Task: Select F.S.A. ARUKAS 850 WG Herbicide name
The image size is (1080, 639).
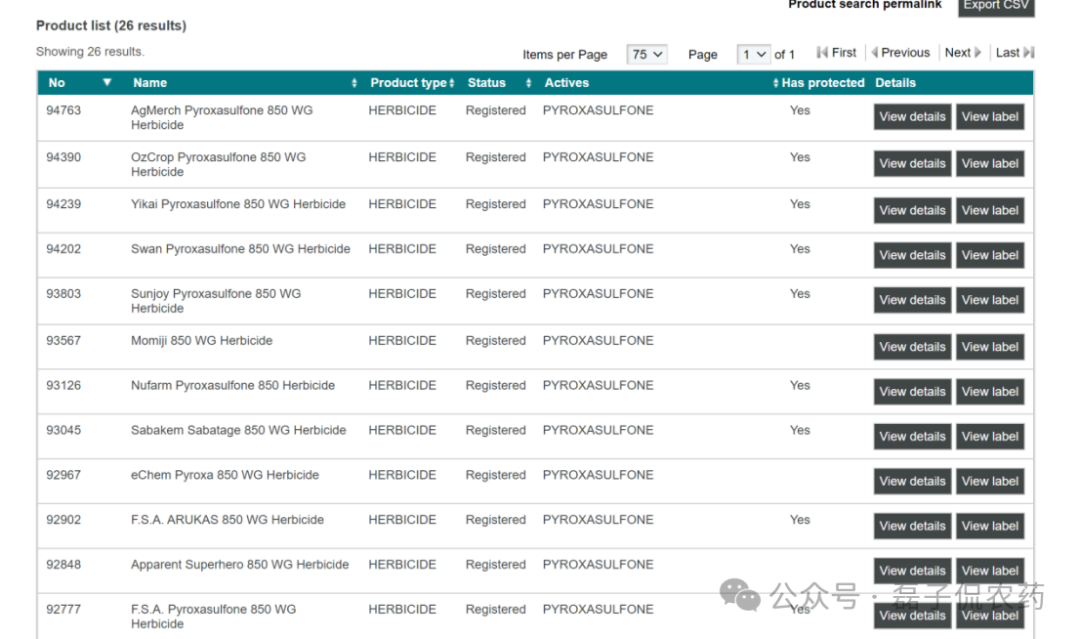Action: (227, 519)
